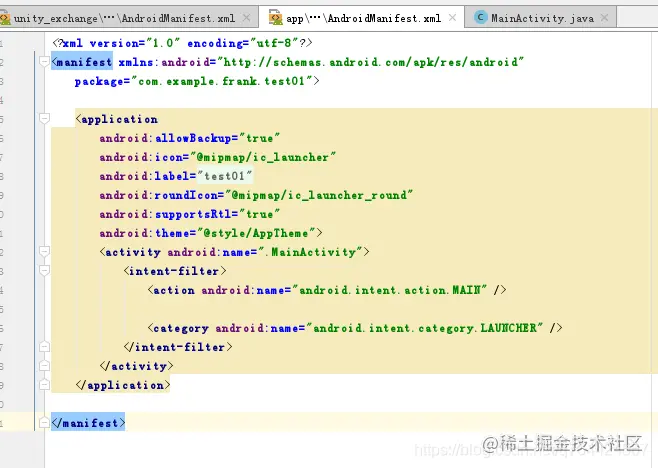The image size is (658, 468).
Task: Click the XML file icon on unity_exchange tab
Action: point(4,18)
